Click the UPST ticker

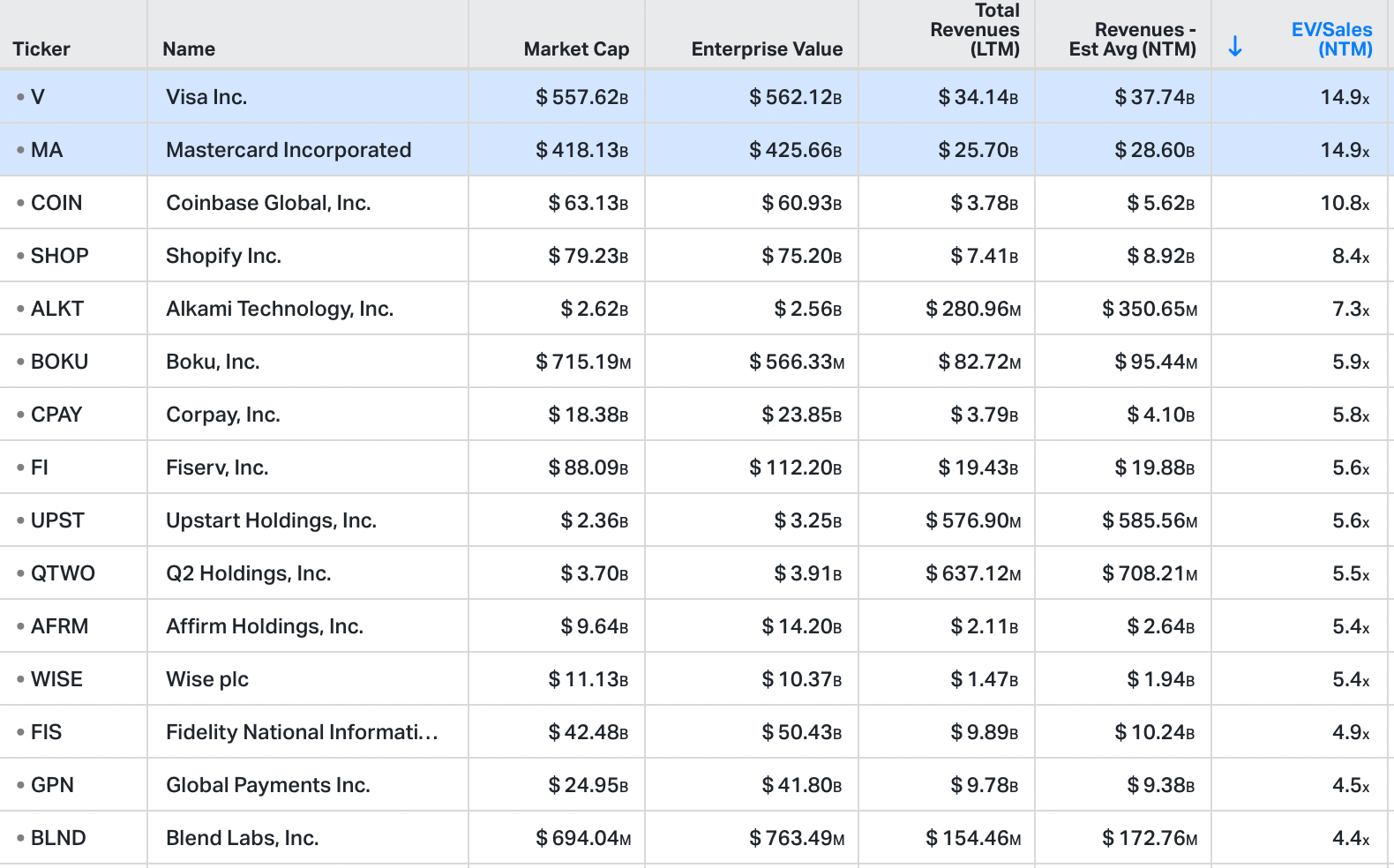pyautogui.click(x=57, y=520)
